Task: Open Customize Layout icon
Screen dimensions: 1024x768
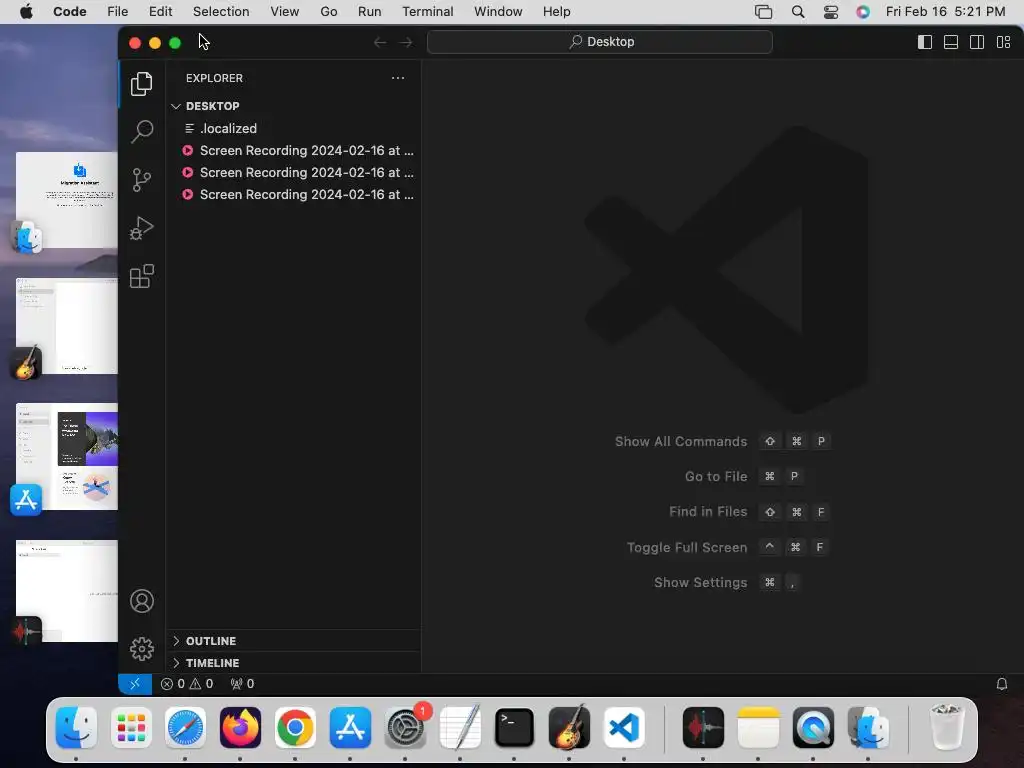Action: tap(1004, 42)
